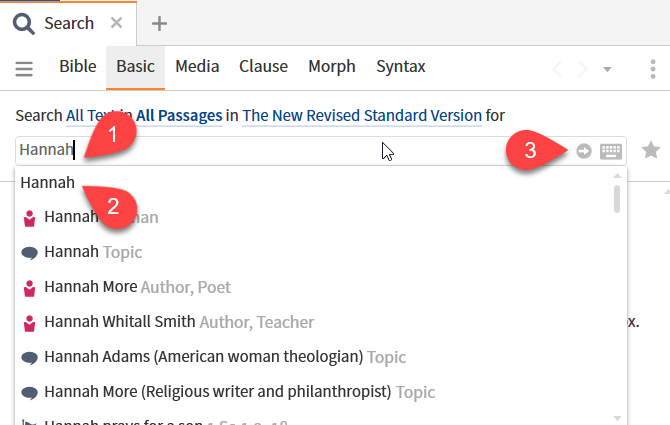Open the Morph search tab
Viewport: 670px width, 425px height.
click(332, 67)
